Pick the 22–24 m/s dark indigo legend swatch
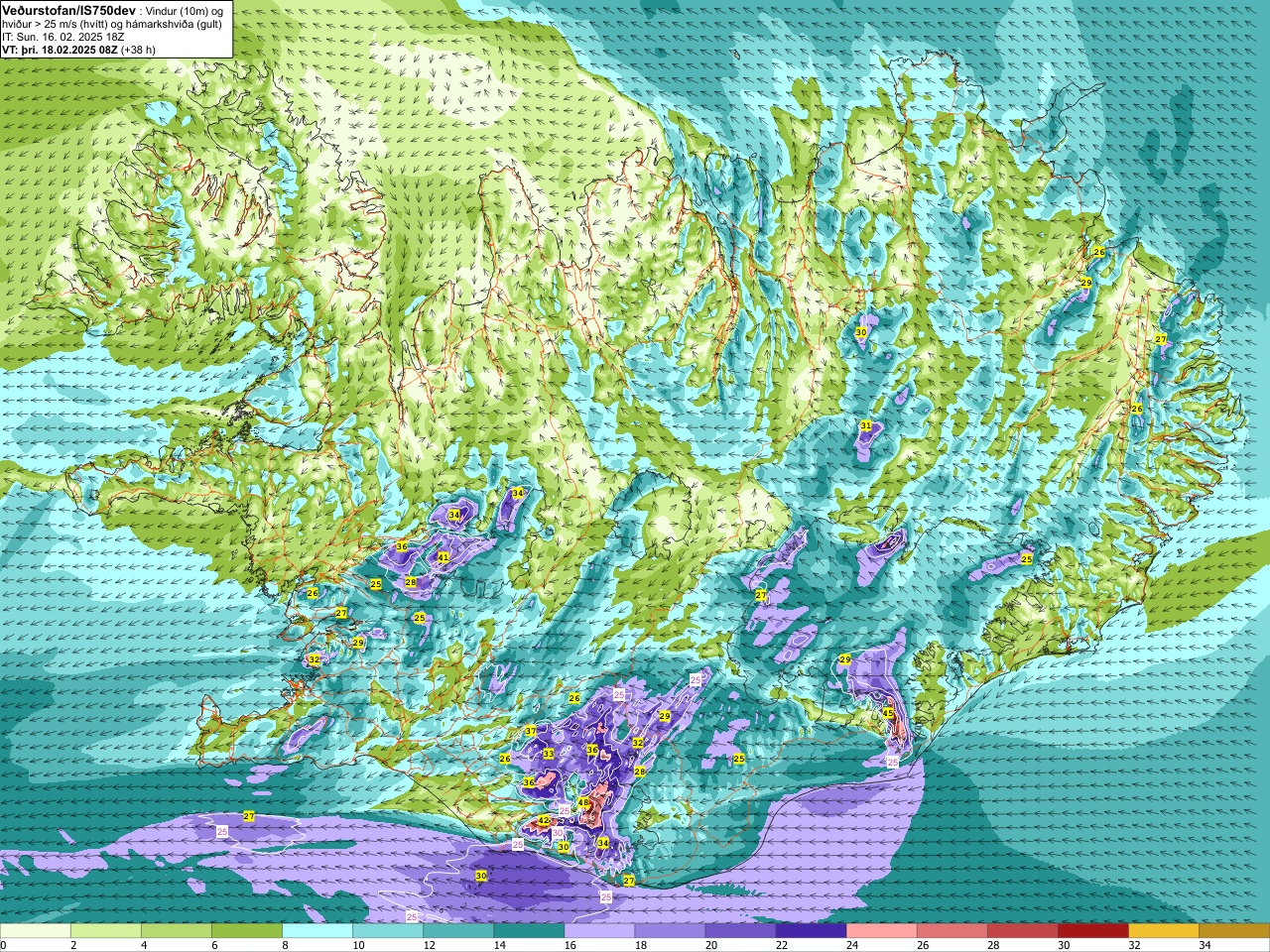 pos(811,931)
